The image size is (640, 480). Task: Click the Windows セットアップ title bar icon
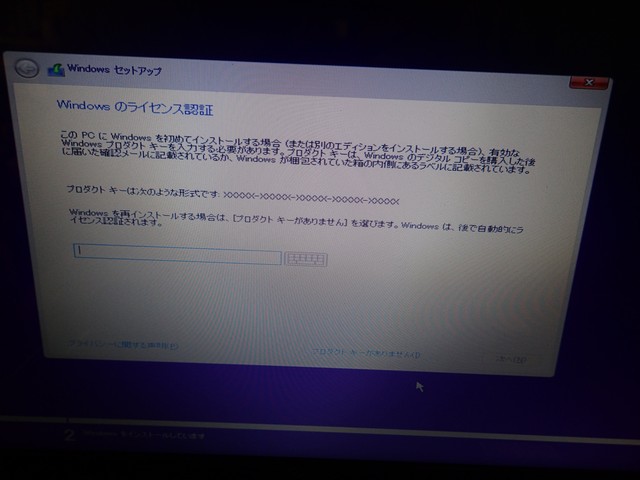pyautogui.click(x=56, y=70)
